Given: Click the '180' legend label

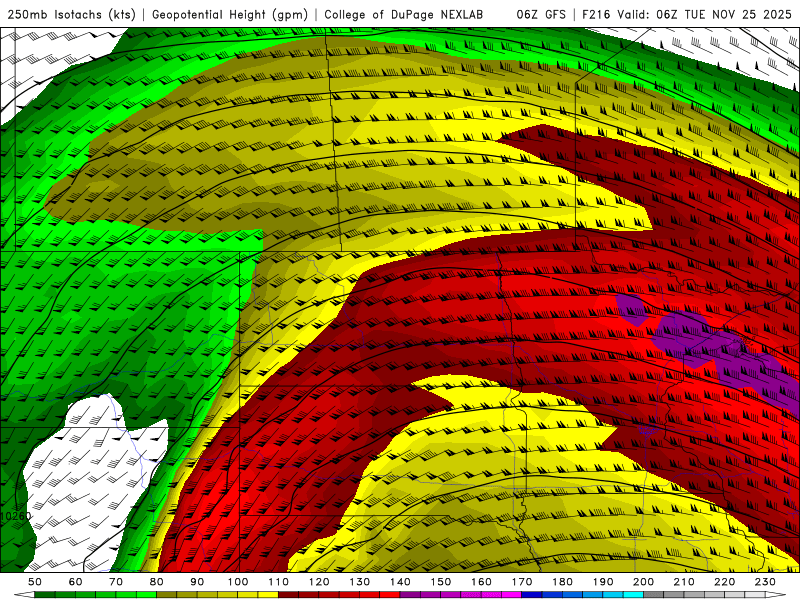Looking at the screenshot, I should (562, 582).
